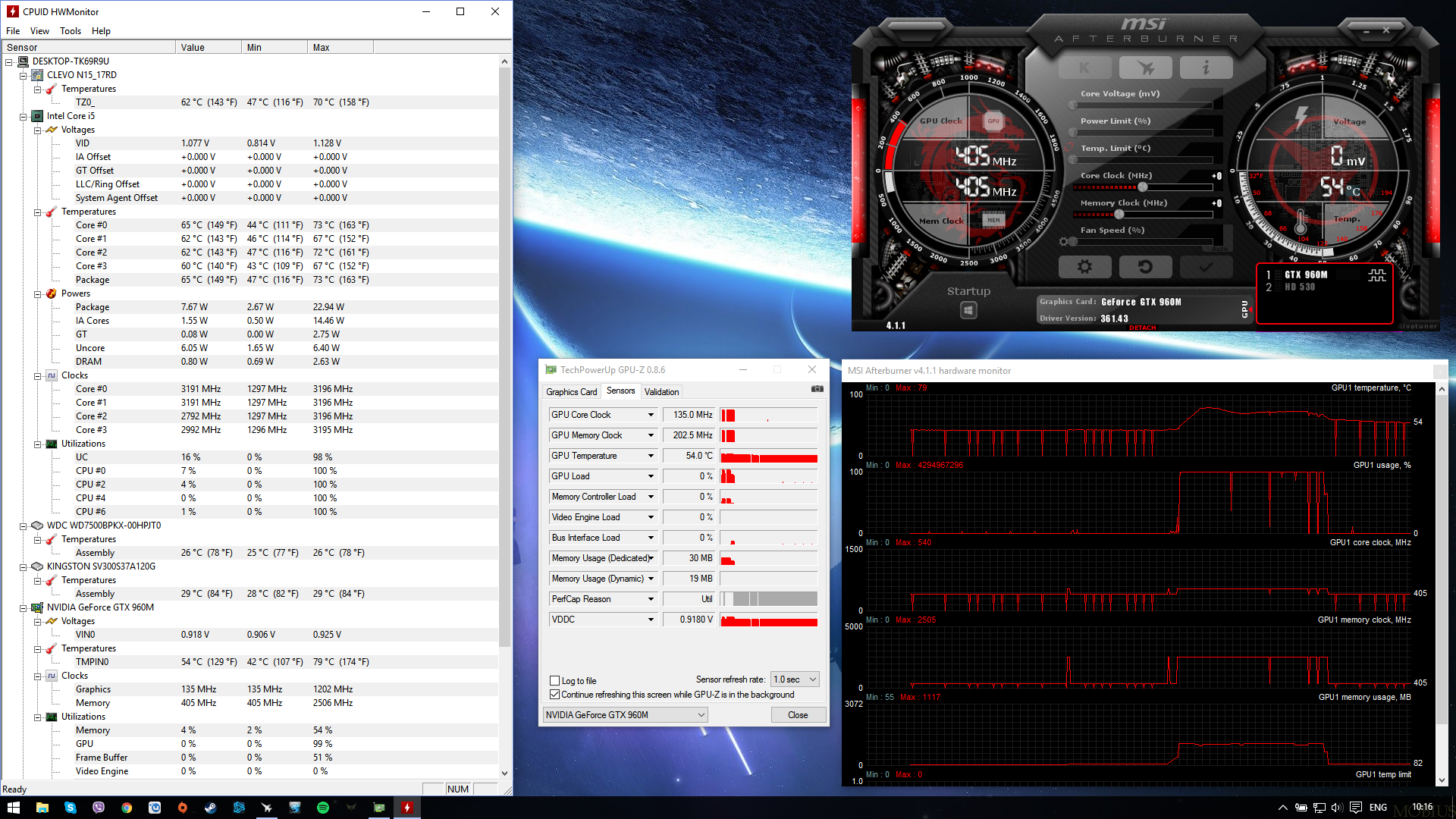Toggle Afterburner Startup Windows icon
1456x819 pixels.
[968, 310]
